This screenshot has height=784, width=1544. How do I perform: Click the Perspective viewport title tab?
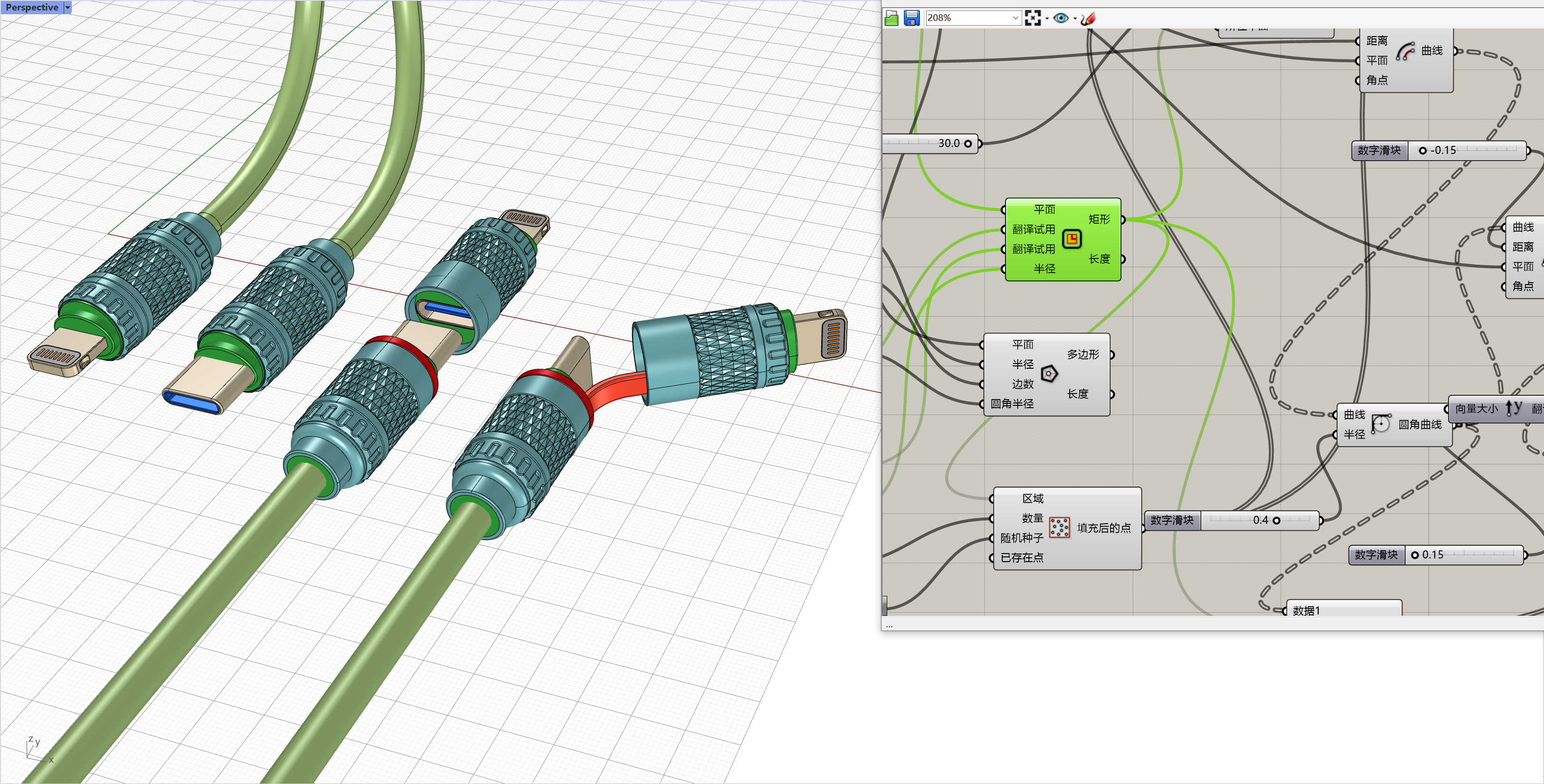point(32,7)
